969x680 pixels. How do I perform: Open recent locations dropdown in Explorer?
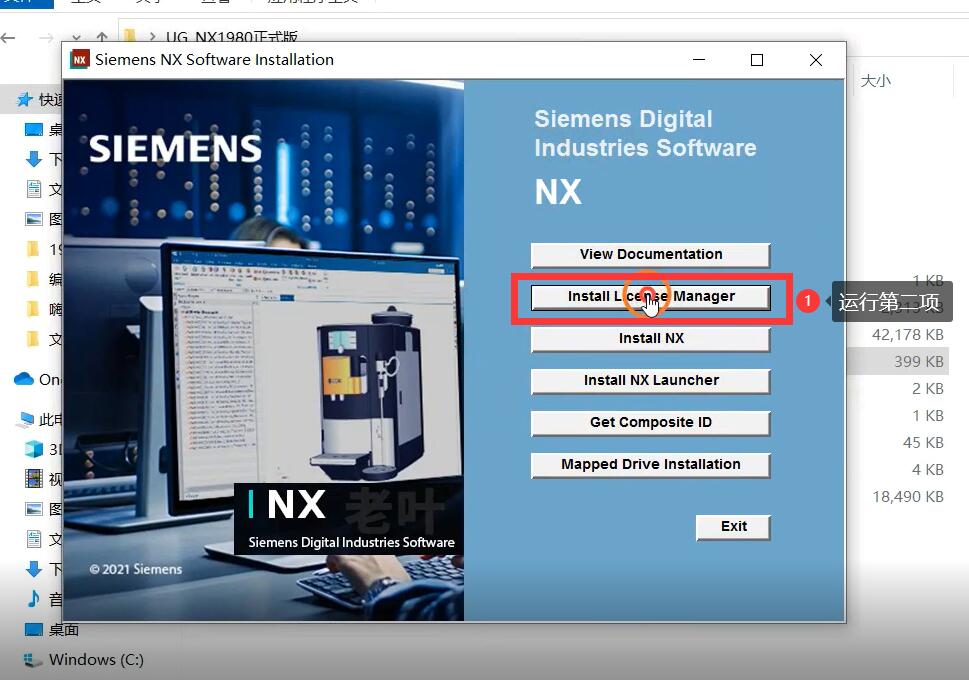click(x=76, y=38)
